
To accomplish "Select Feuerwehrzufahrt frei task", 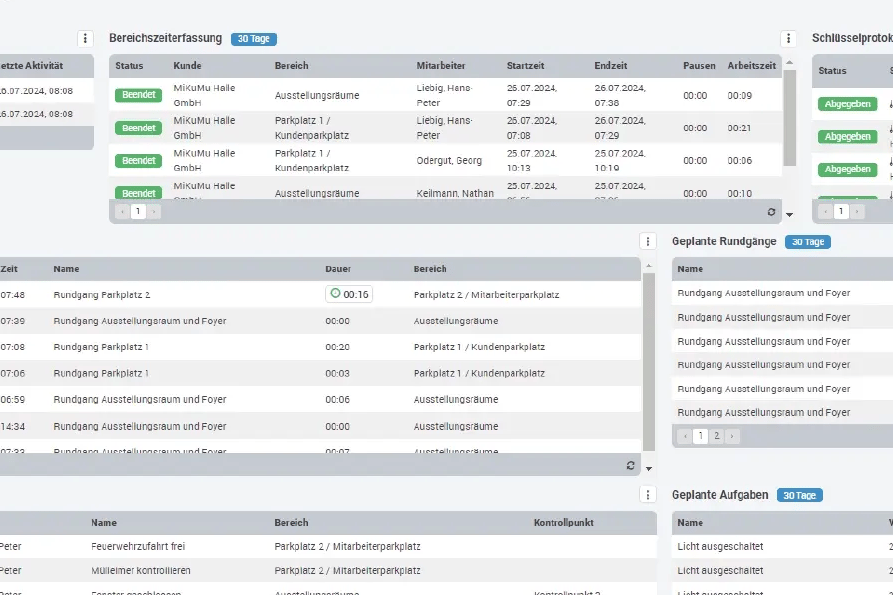I will tap(138, 546).
